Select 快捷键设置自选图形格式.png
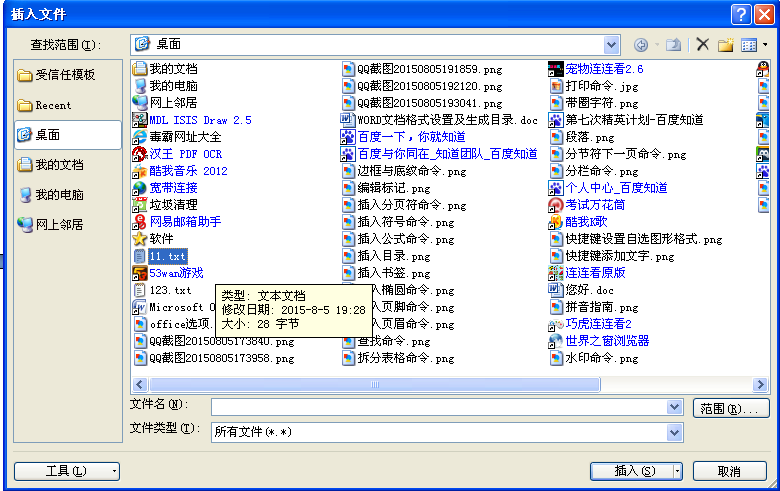 click(636, 238)
